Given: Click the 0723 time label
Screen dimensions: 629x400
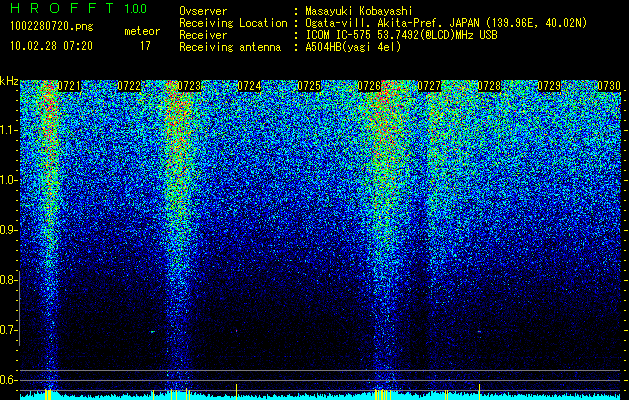Looking at the screenshot, I should click(x=189, y=86).
